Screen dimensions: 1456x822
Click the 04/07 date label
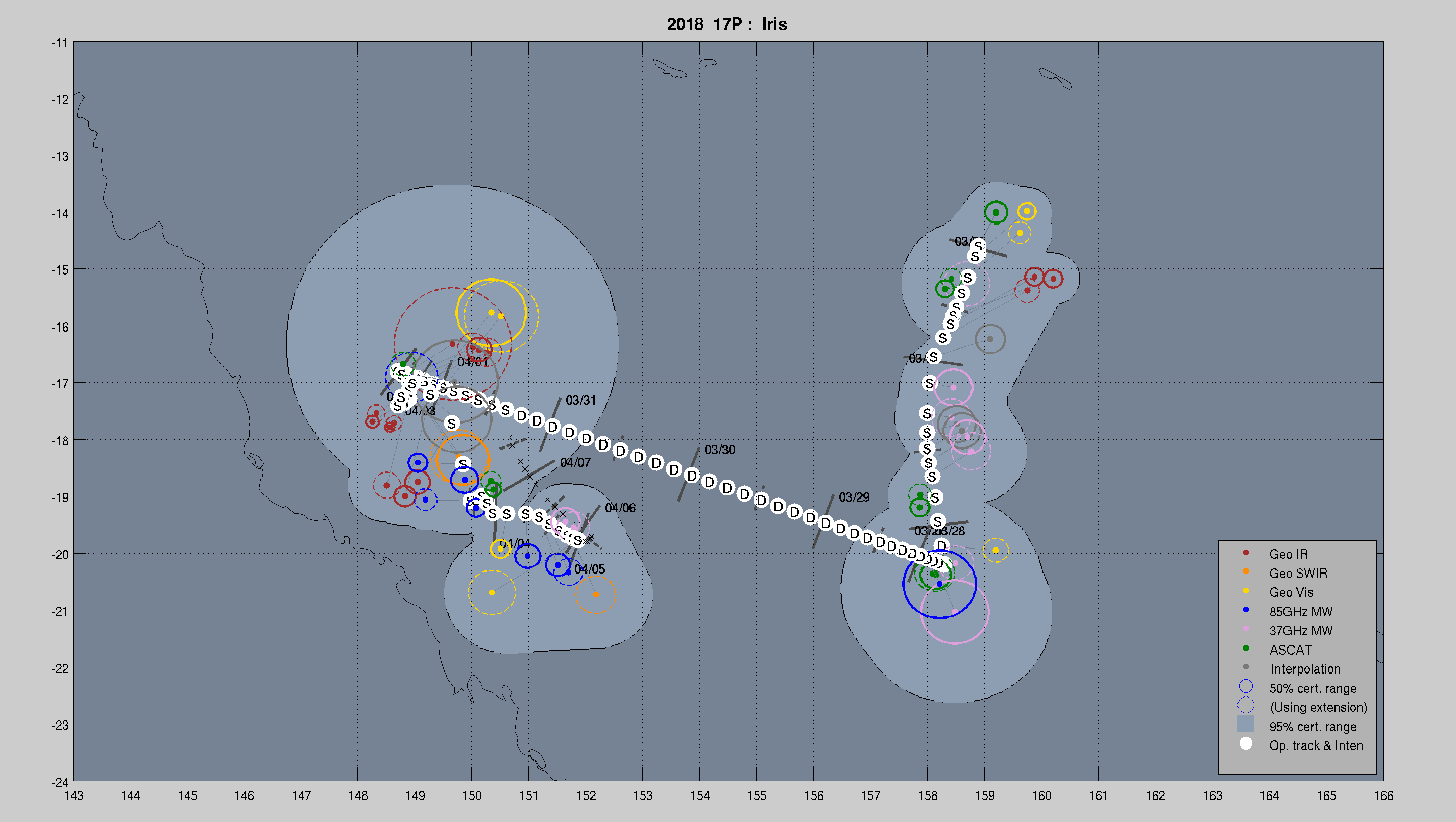point(575,463)
